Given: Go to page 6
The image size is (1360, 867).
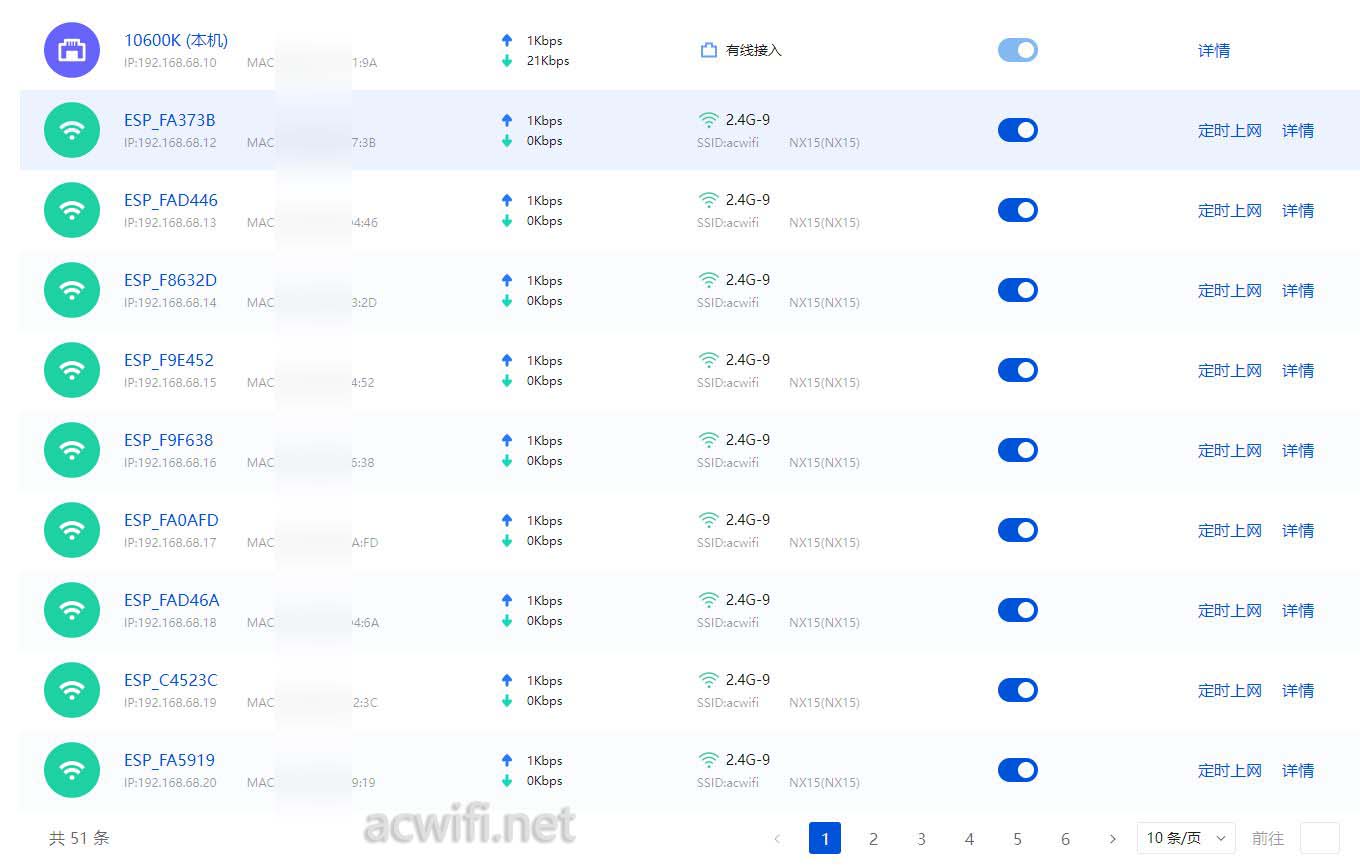Looking at the screenshot, I should [x=1065, y=839].
